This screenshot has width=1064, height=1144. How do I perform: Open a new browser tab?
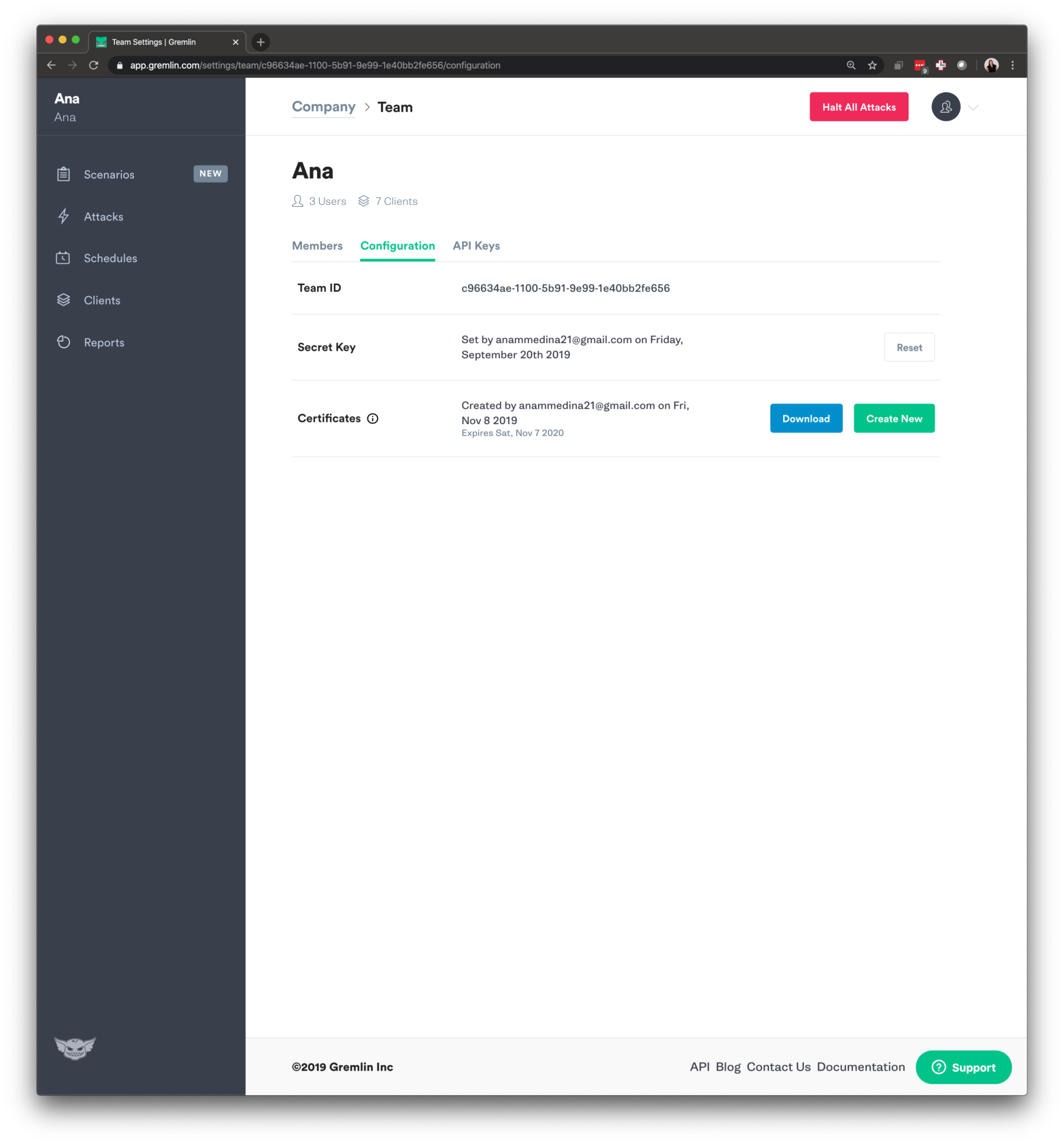point(261,42)
